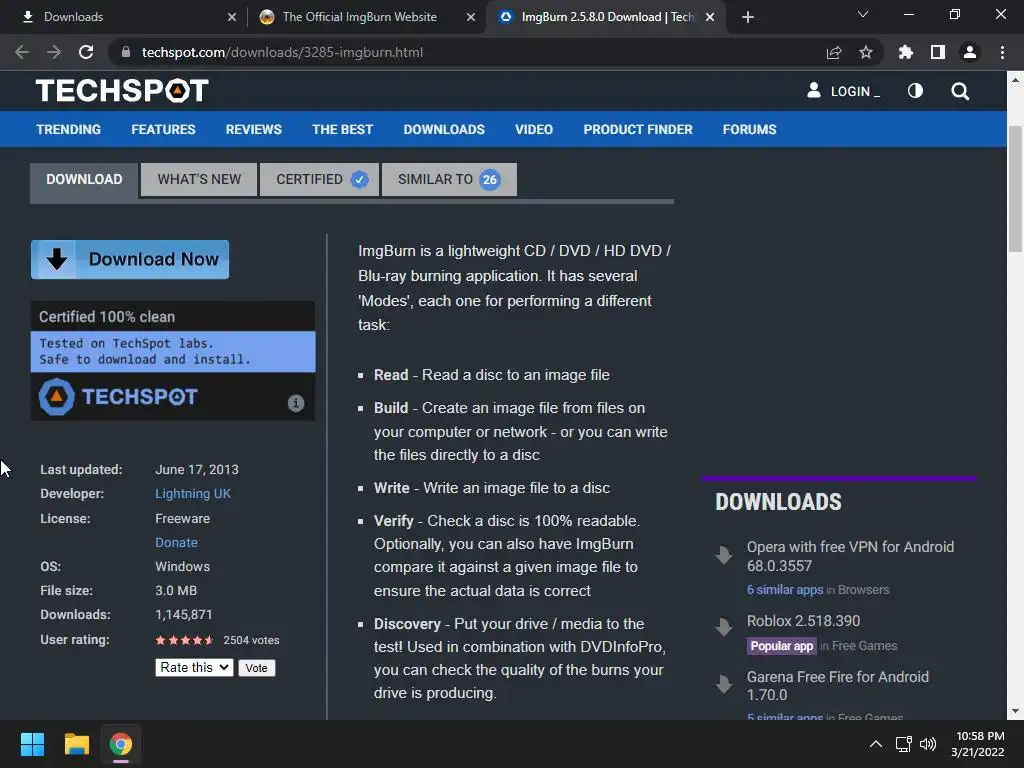Open PRODUCT FINDER nav item
The height and width of the screenshot is (768, 1024).
pyautogui.click(x=638, y=129)
